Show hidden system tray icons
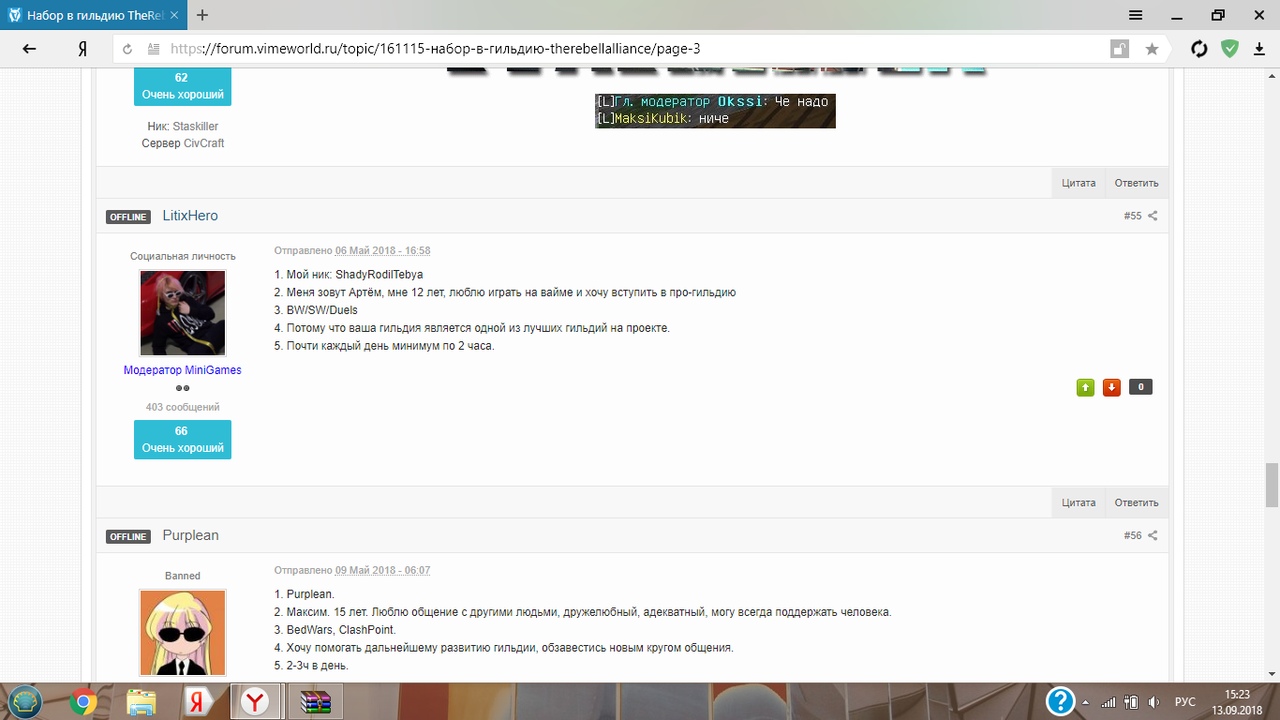 (1086, 702)
